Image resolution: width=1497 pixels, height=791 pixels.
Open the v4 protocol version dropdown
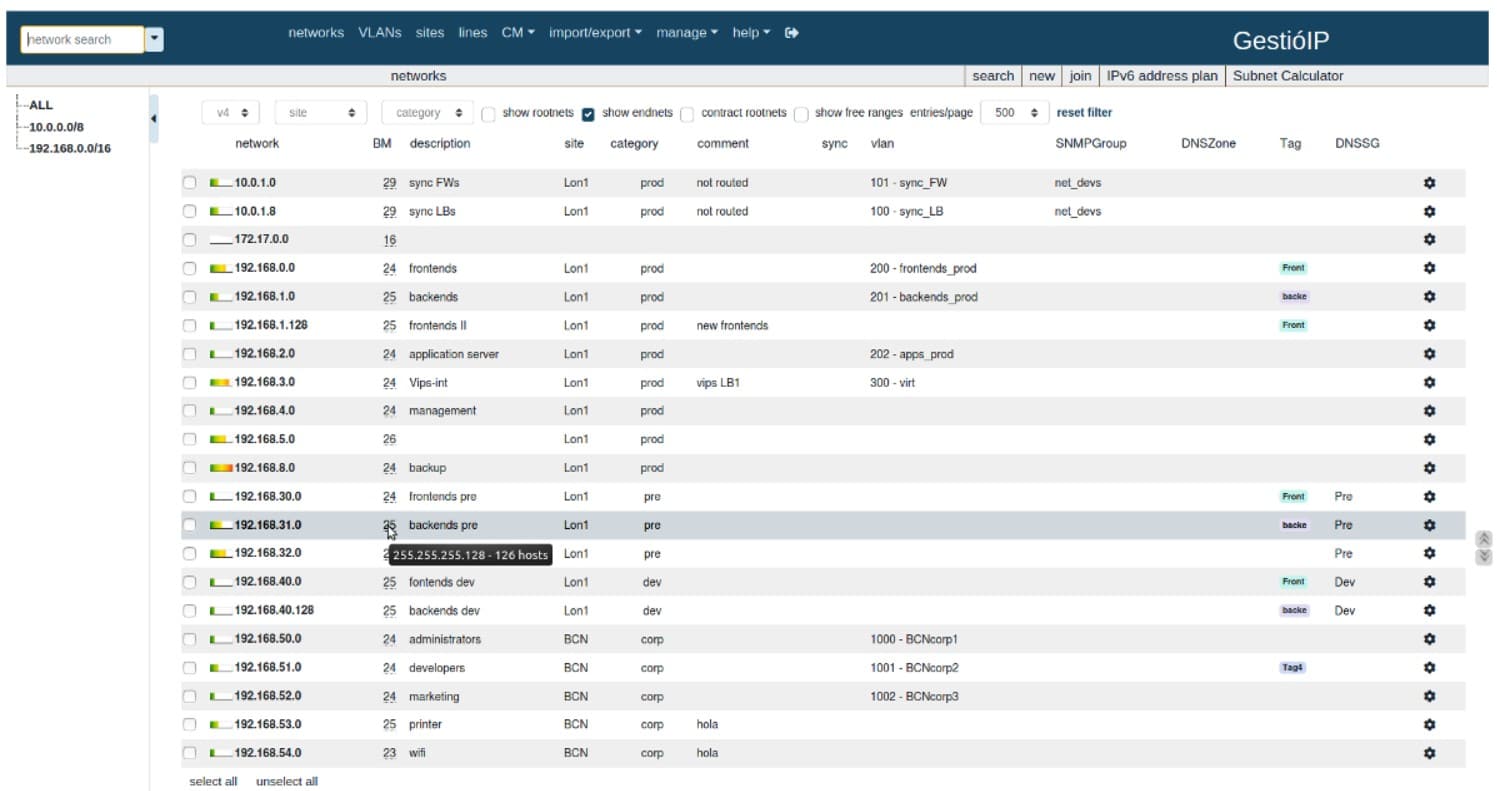230,112
